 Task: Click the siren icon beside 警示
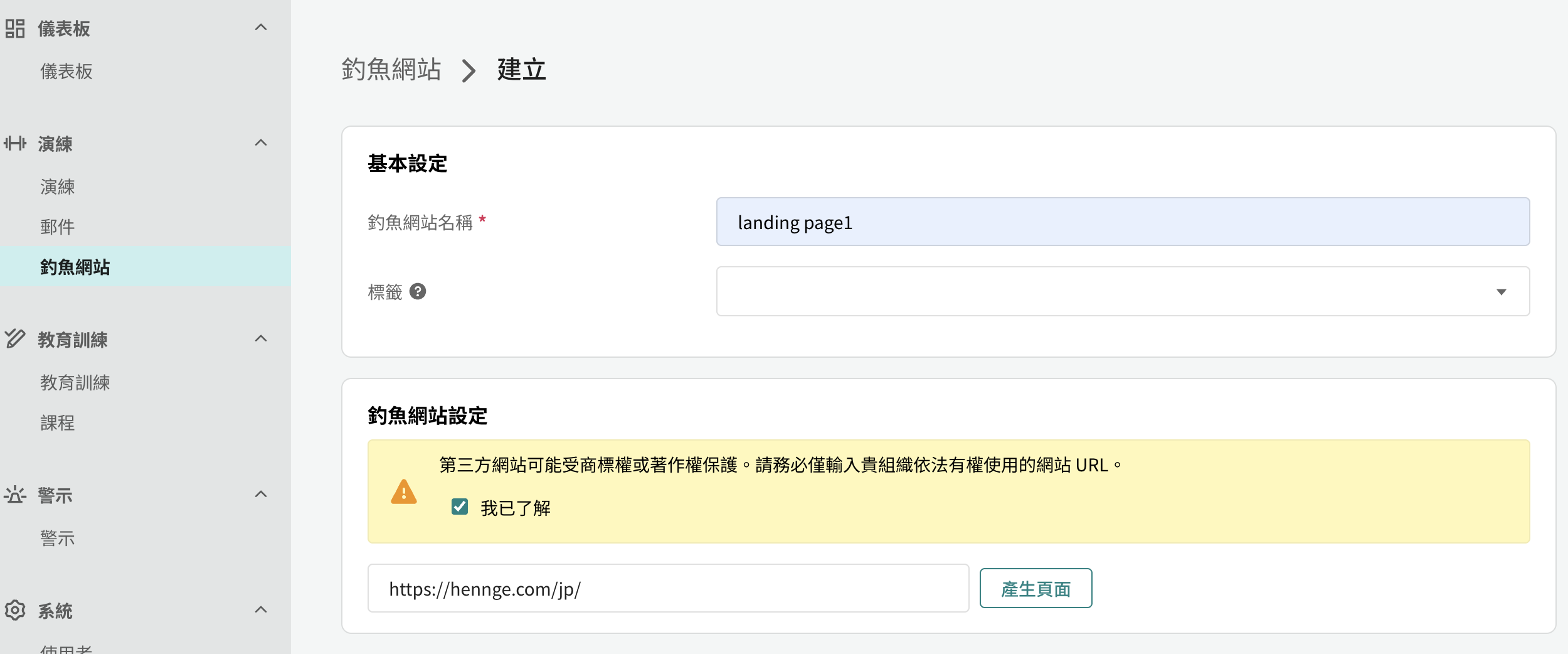[x=15, y=495]
